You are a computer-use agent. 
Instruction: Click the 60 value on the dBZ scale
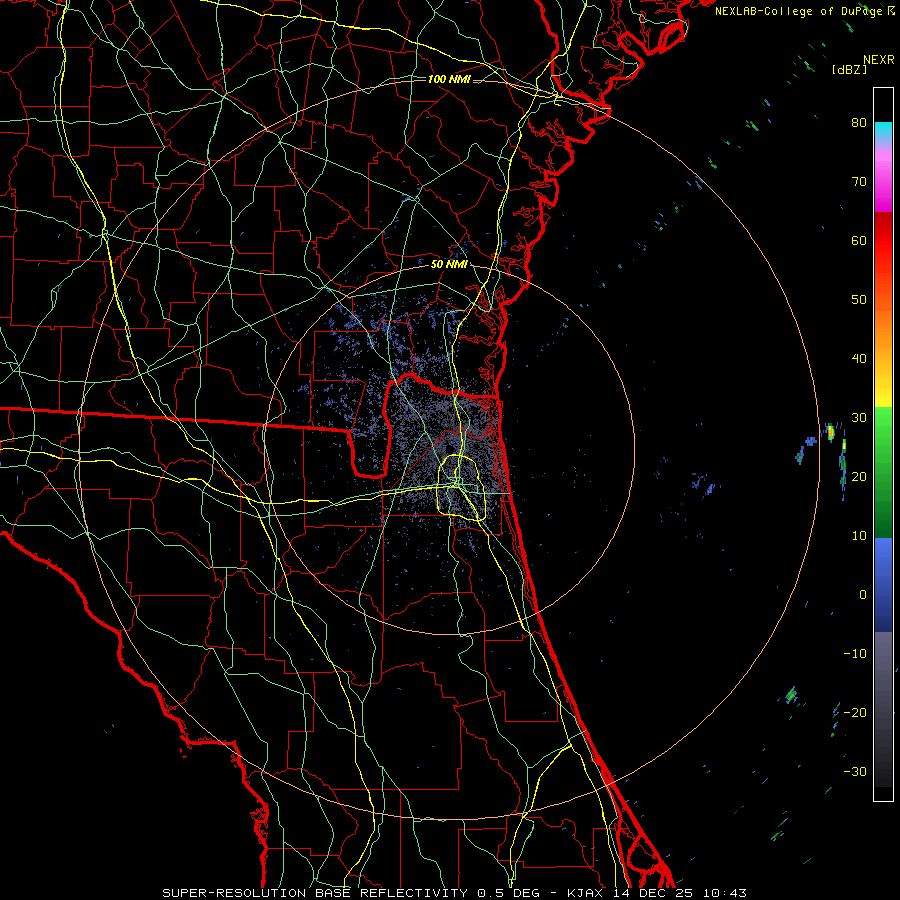pyautogui.click(x=859, y=240)
